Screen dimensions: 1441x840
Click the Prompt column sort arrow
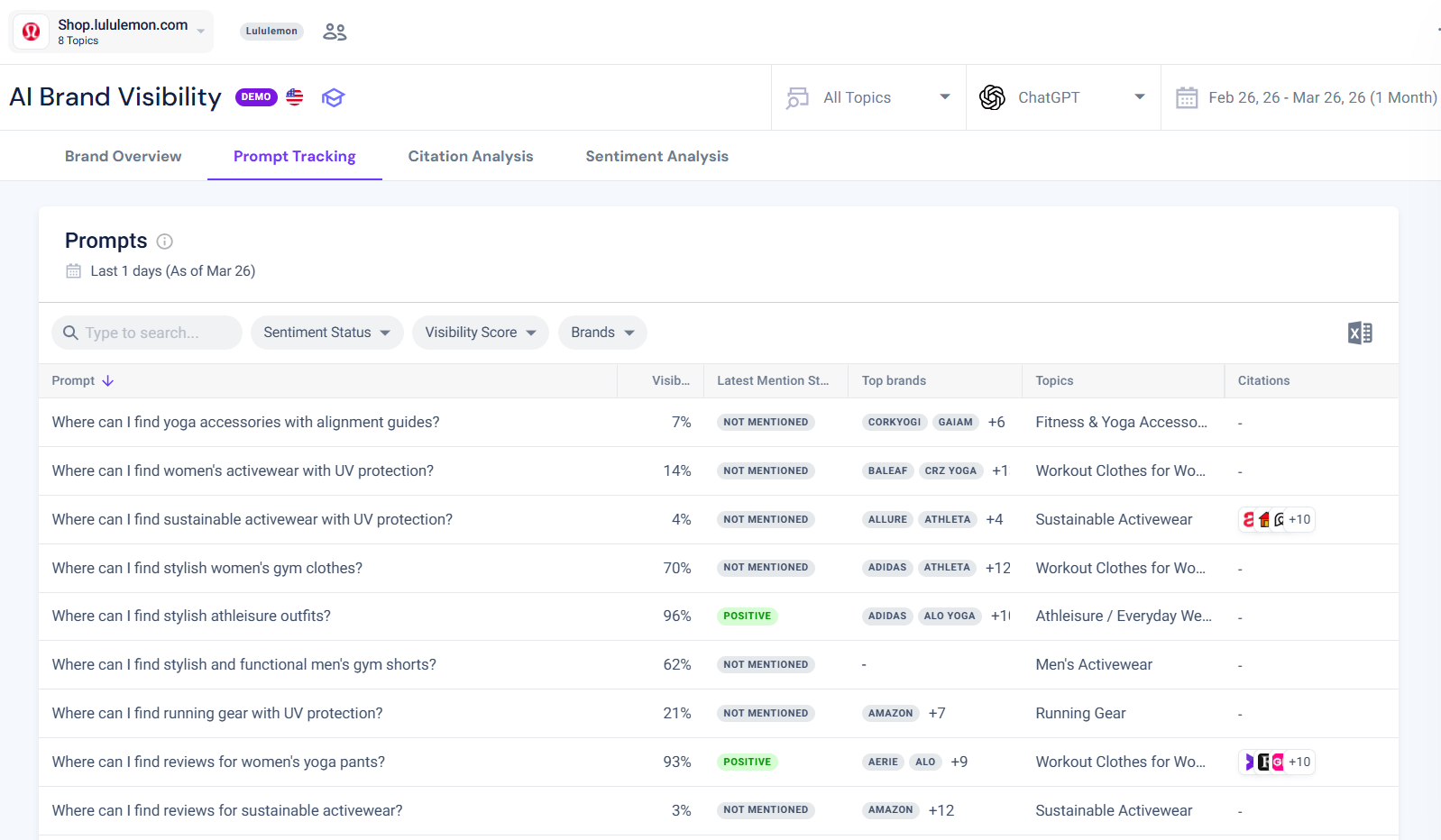tap(108, 381)
